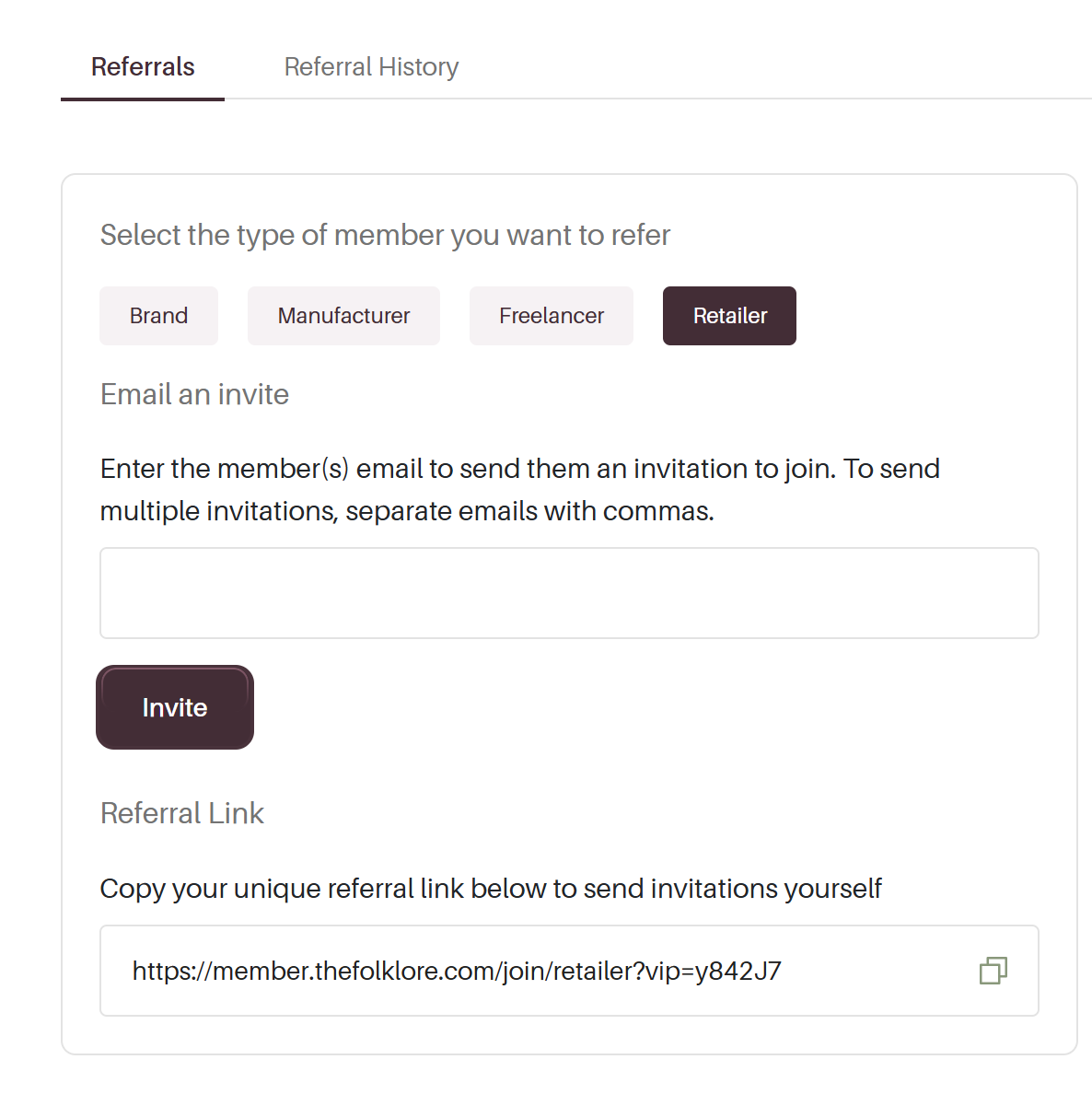Click the 'Email an invite' heading

(x=194, y=394)
